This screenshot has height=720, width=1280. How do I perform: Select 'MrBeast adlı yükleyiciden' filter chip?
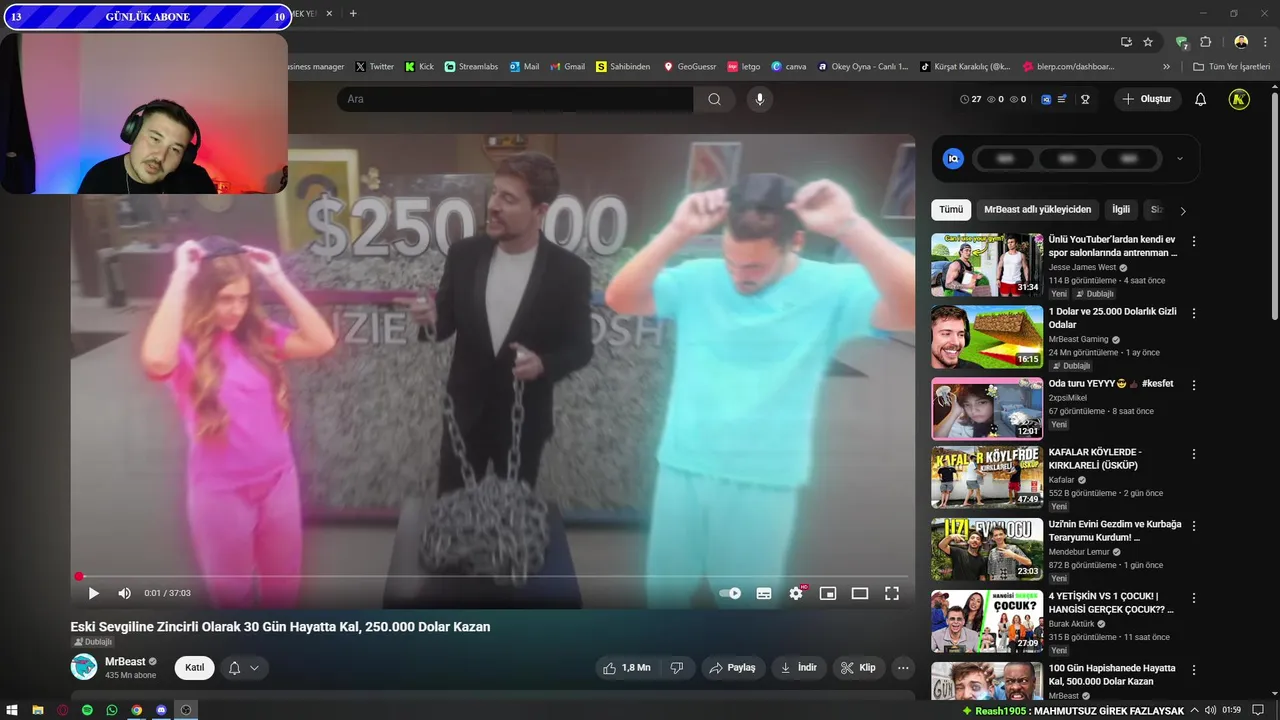tap(1037, 210)
